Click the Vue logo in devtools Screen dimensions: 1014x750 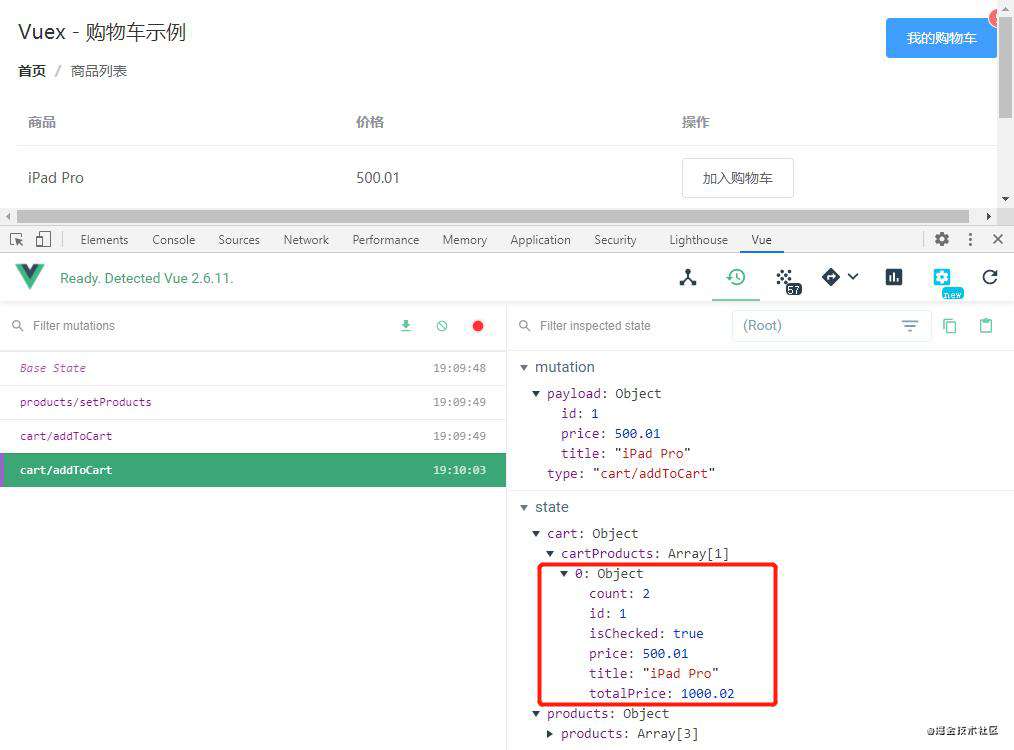pyautogui.click(x=30, y=276)
